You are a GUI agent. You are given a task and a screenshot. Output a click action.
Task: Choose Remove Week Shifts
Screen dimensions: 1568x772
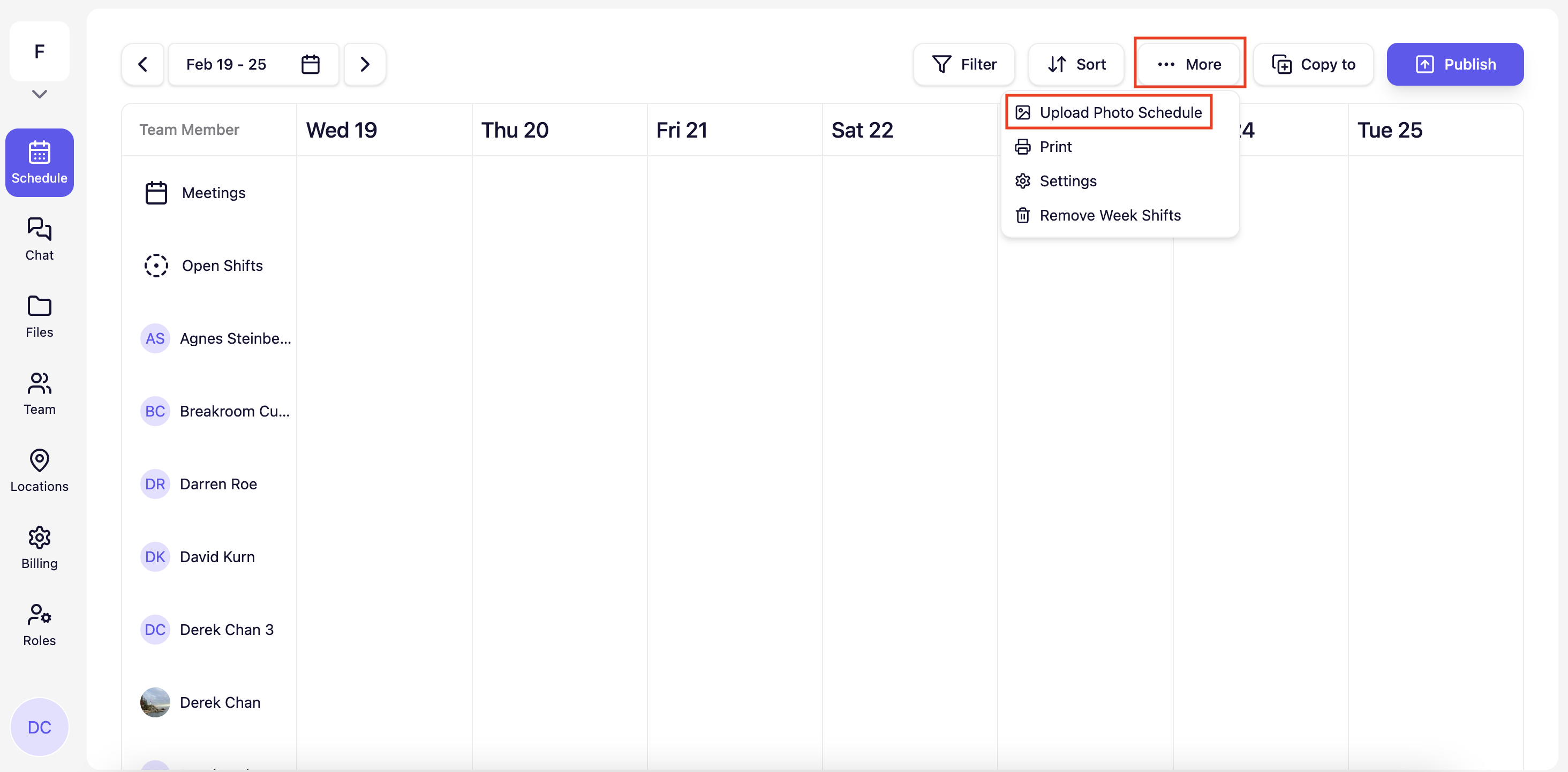pos(1120,215)
